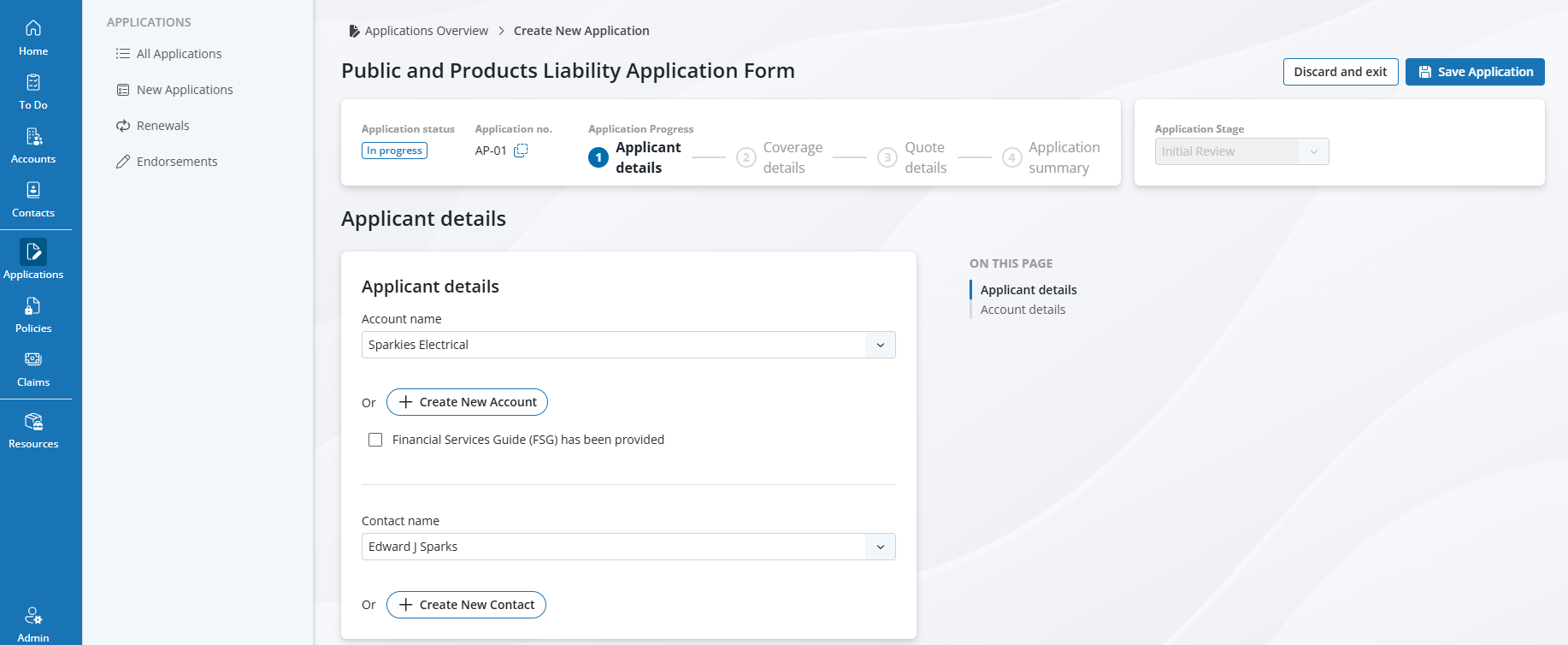Jump to the Account details page section
The image size is (1568, 645).
[1023, 310]
